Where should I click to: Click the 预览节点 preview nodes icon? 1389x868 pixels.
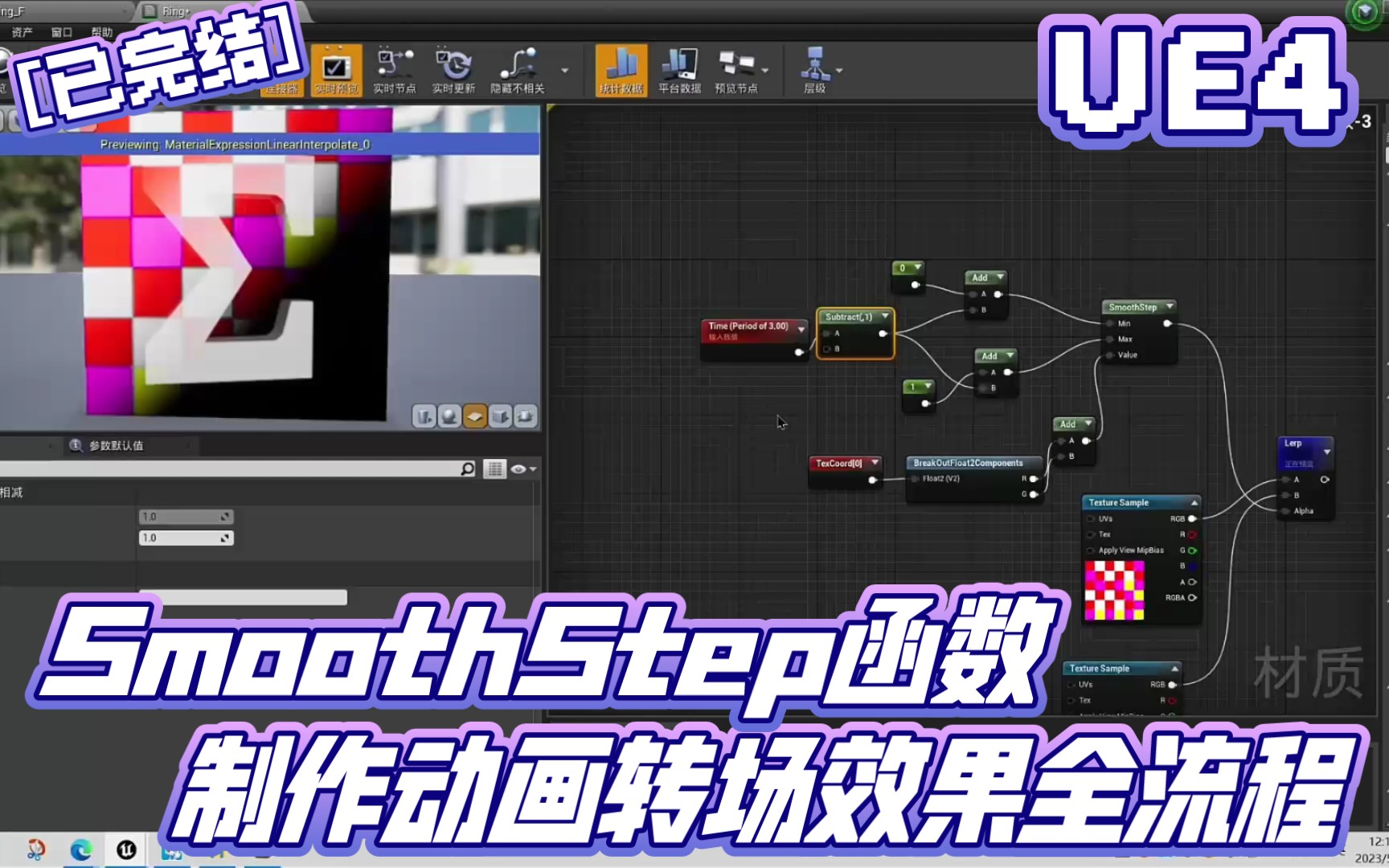pos(735,65)
